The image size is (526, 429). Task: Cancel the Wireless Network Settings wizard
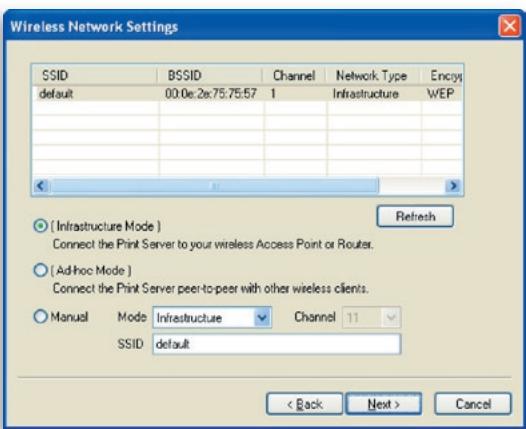pos(473,404)
